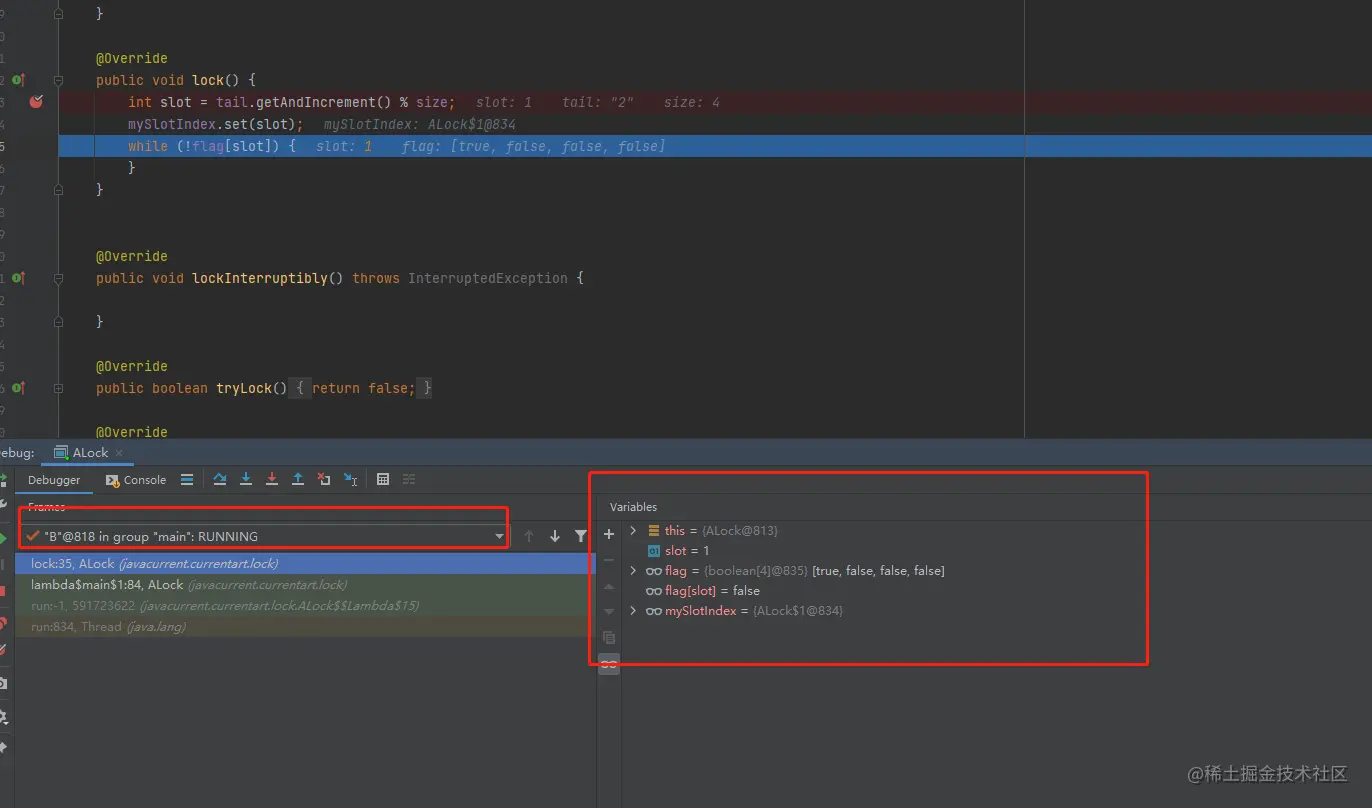
Task: Switch to the Debugger tab
Action: point(54,480)
